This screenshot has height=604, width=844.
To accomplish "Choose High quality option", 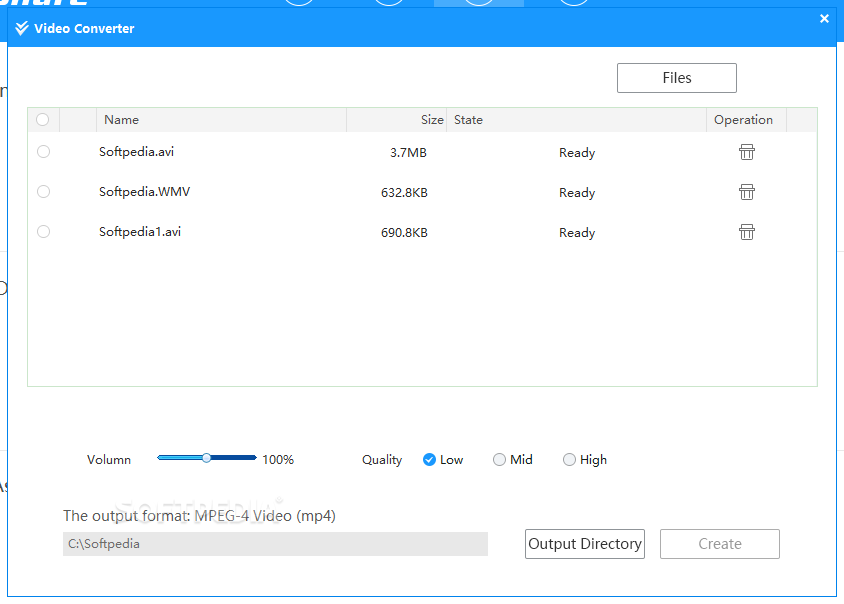I will point(569,460).
